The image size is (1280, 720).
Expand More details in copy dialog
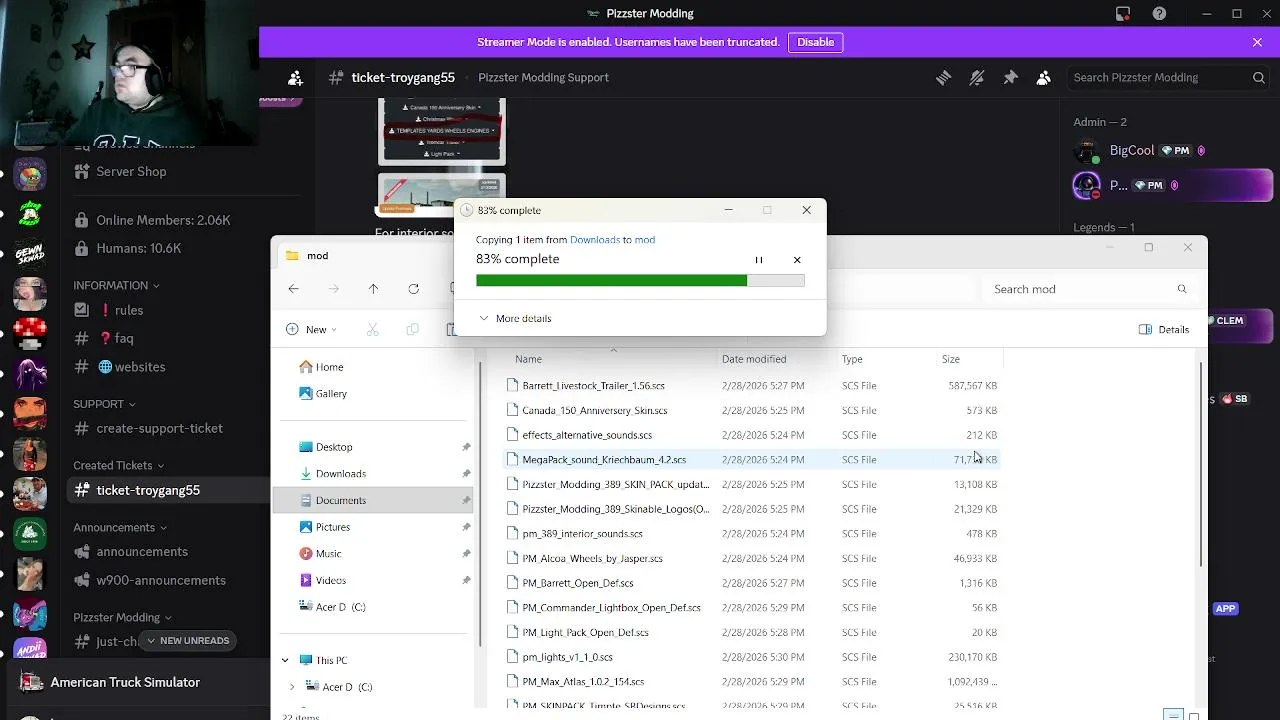click(x=515, y=318)
